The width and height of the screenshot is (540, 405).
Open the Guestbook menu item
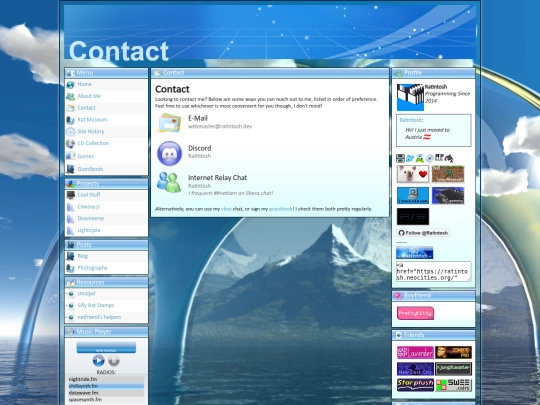coord(90,169)
